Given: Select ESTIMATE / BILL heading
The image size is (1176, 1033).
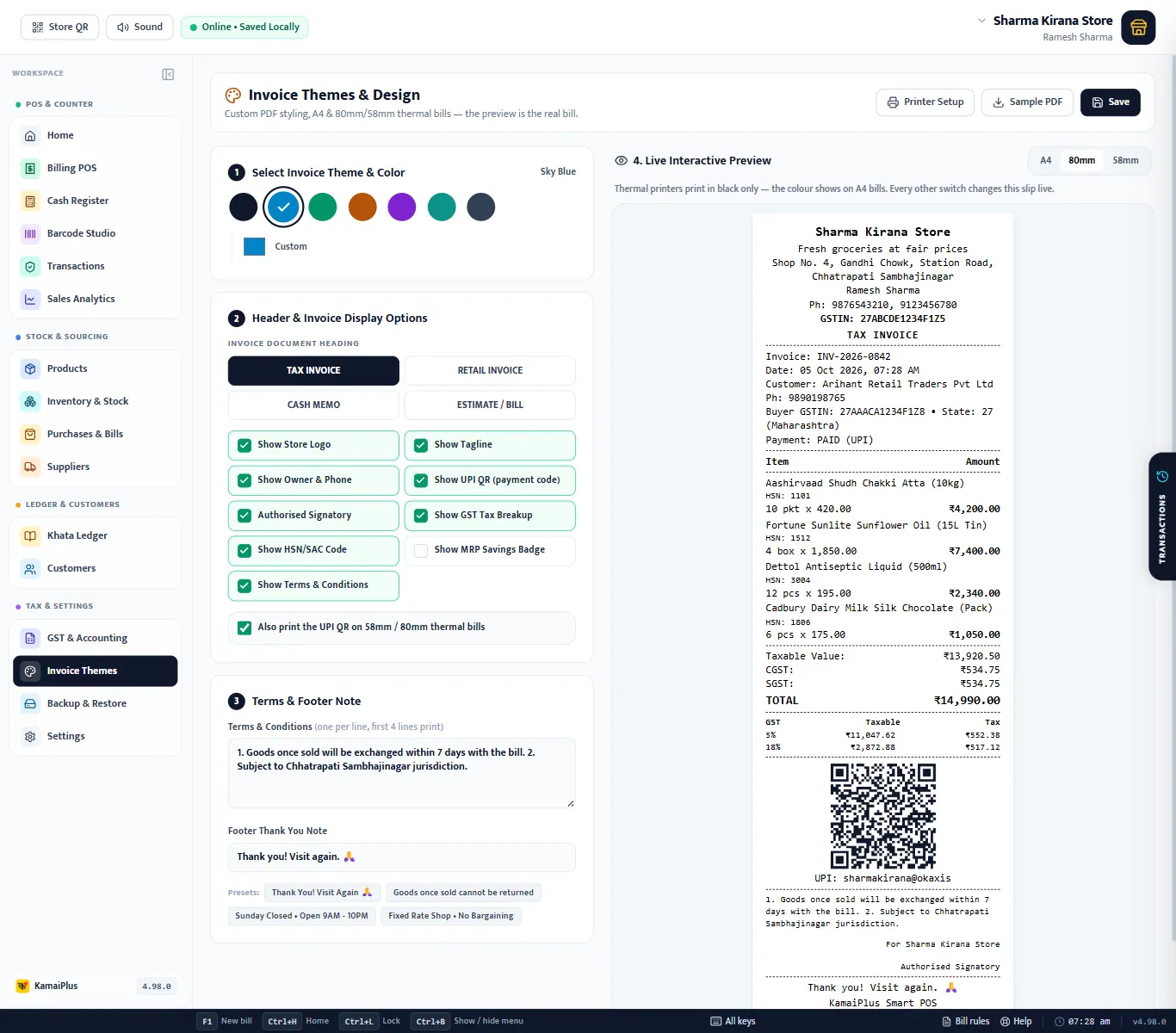Looking at the screenshot, I should (x=490, y=405).
